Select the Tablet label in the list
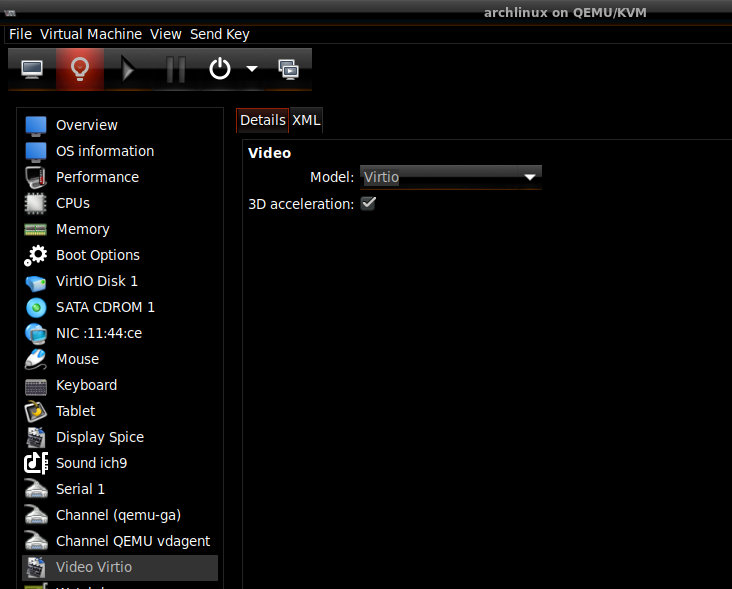The width and height of the screenshot is (732, 589). 76,412
